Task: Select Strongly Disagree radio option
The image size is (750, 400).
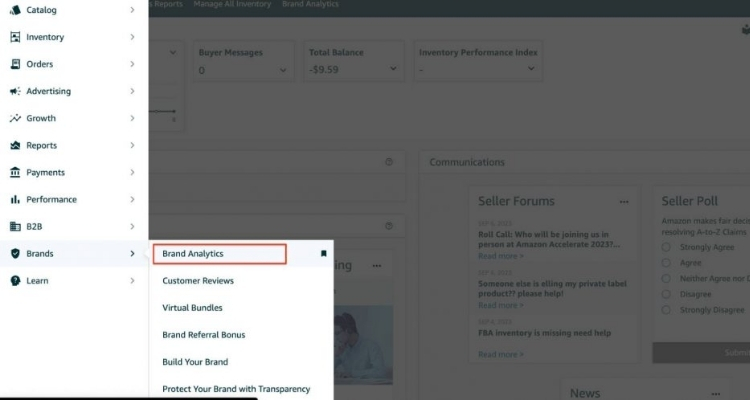Action: [666, 310]
